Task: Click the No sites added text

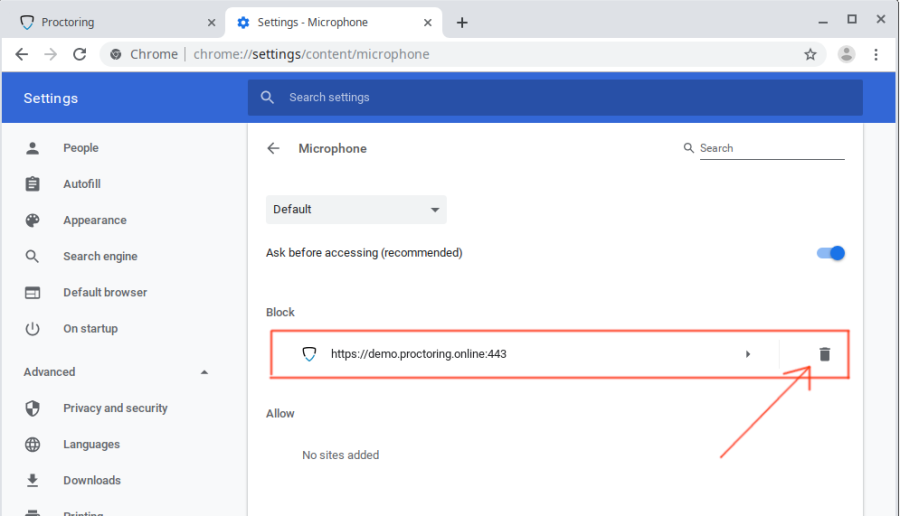Action: point(340,455)
